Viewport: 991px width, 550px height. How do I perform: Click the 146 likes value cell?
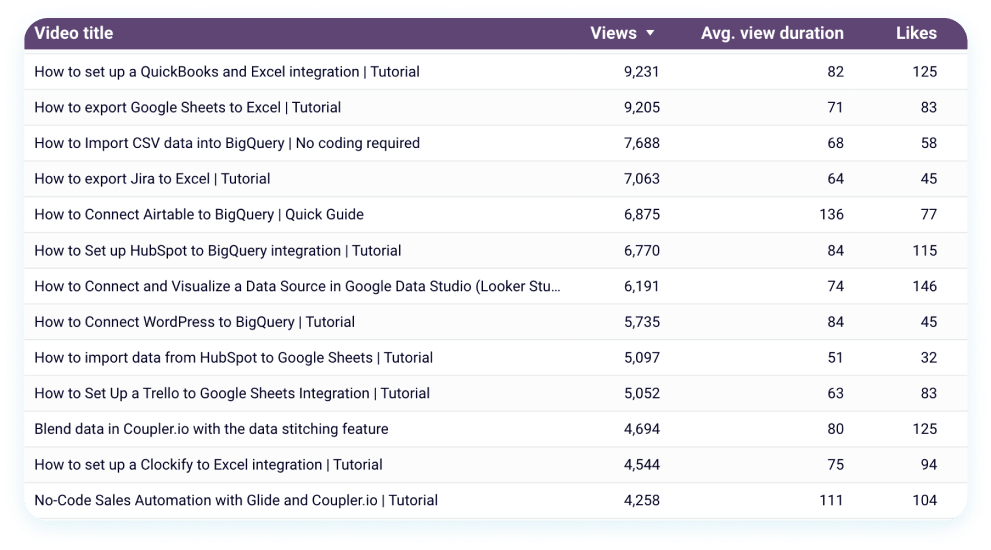click(924, 287)
